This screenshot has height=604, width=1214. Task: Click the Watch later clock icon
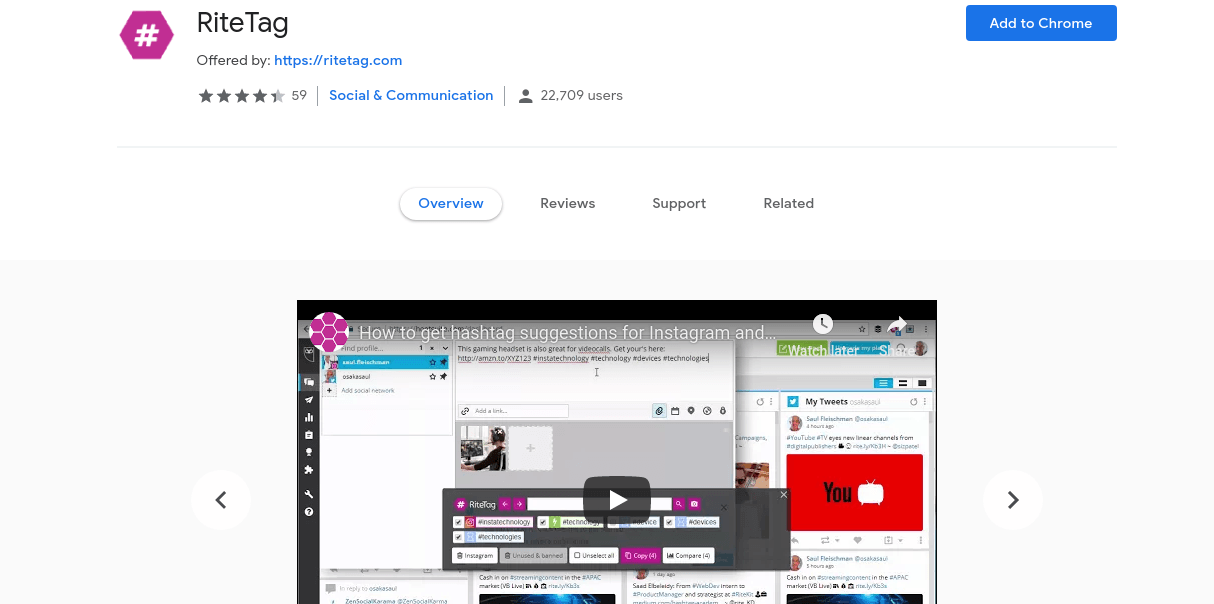click(x=823, y=324)
